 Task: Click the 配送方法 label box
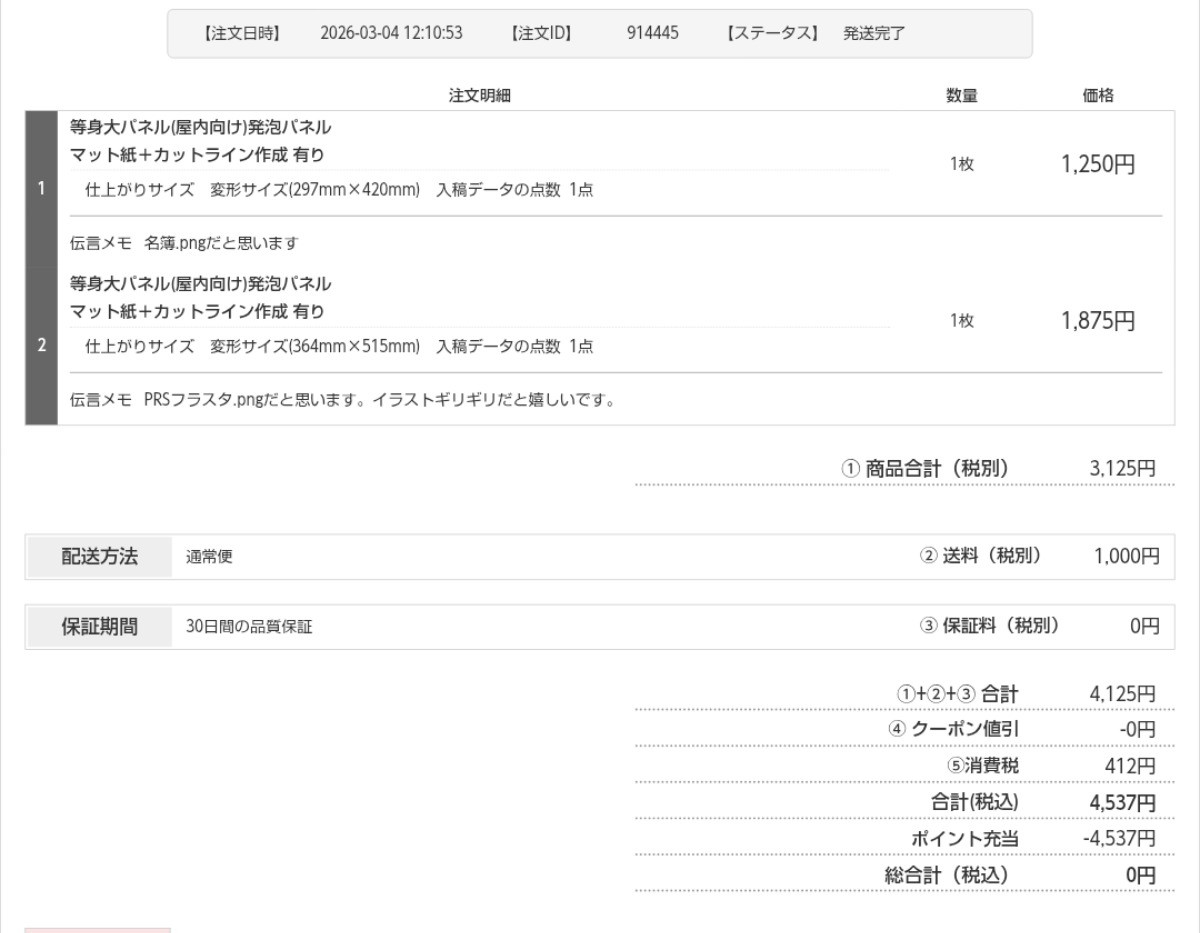pyautogui.click(x=100, y=557)
